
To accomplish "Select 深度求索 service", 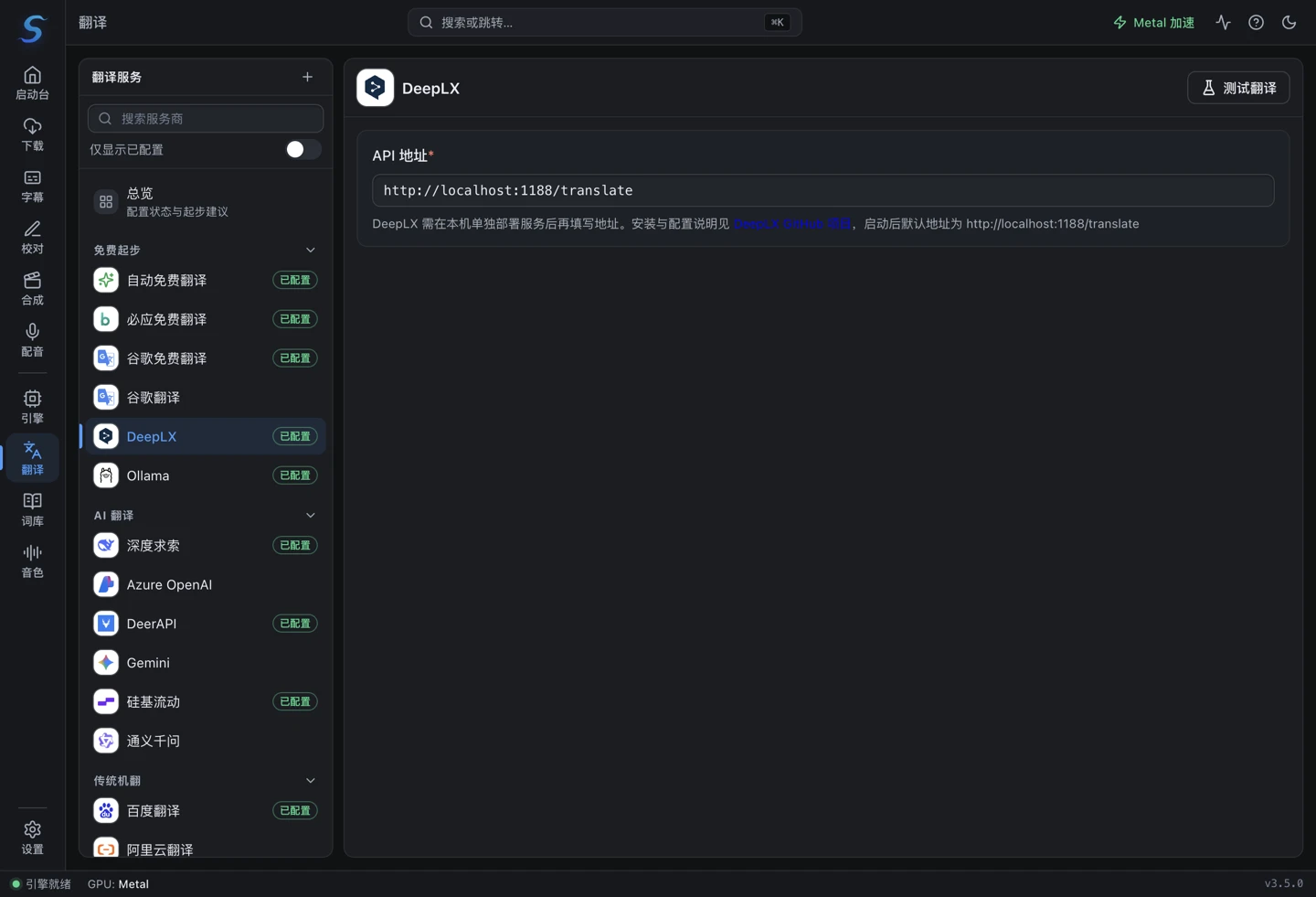I will [x=206, y=546].
